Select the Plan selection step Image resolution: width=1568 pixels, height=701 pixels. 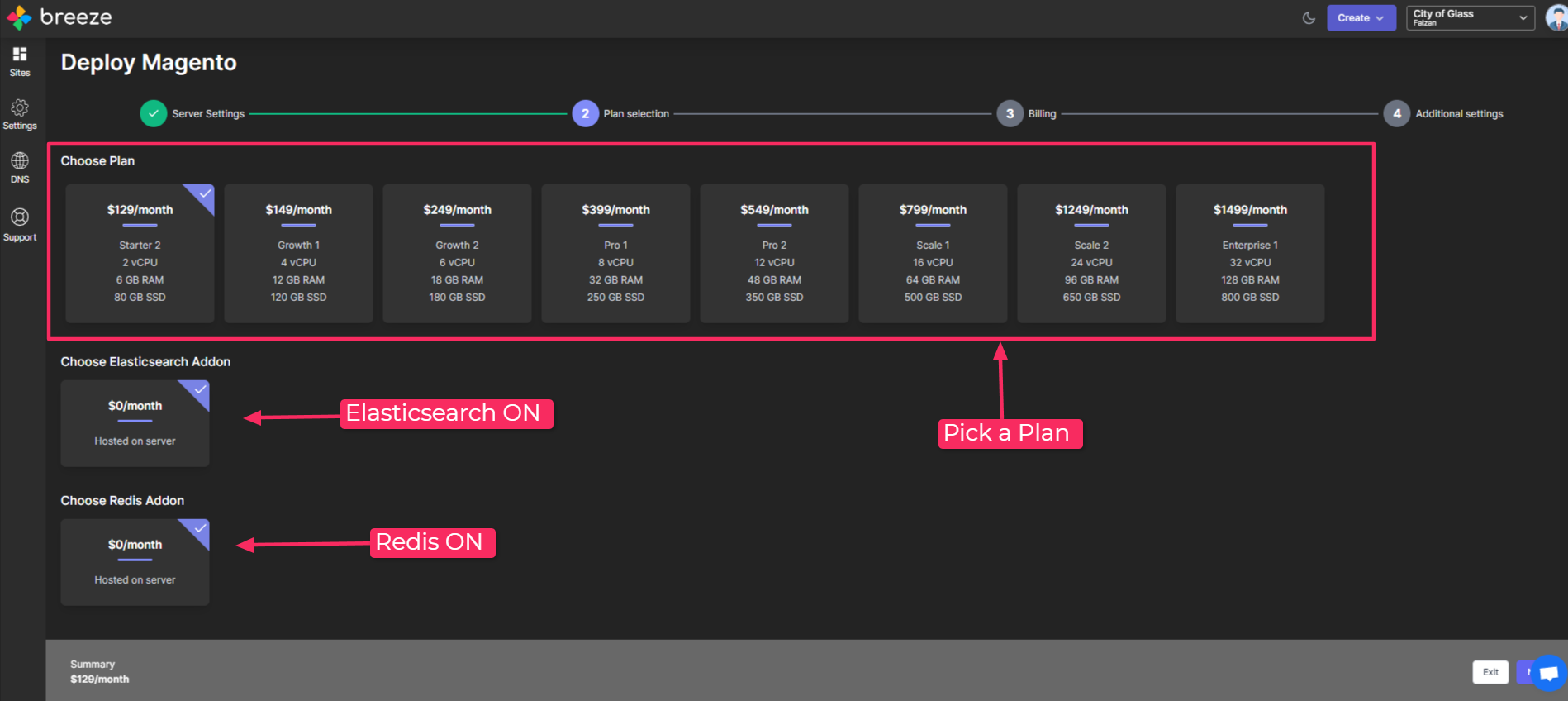pos(620,113)
